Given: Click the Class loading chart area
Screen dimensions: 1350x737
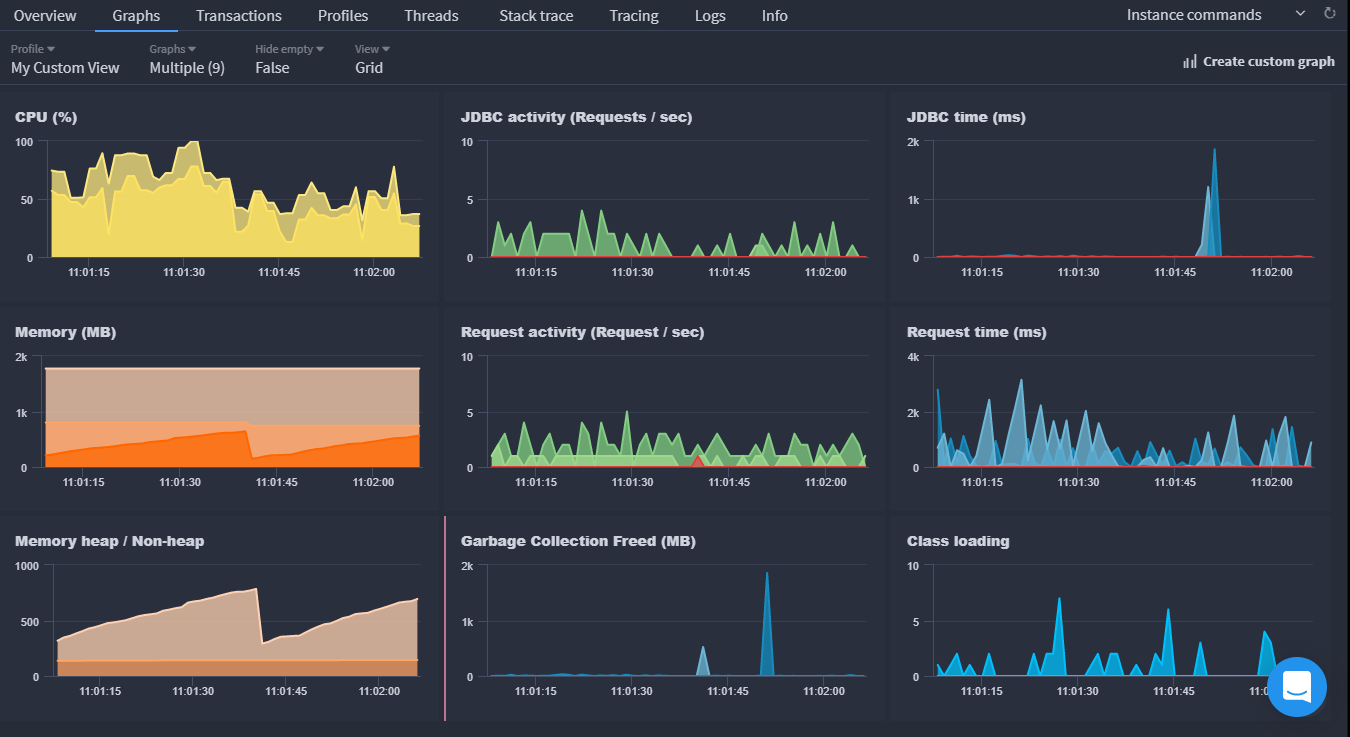Looking at the screenshot, I should click(x=1124, y=621).
